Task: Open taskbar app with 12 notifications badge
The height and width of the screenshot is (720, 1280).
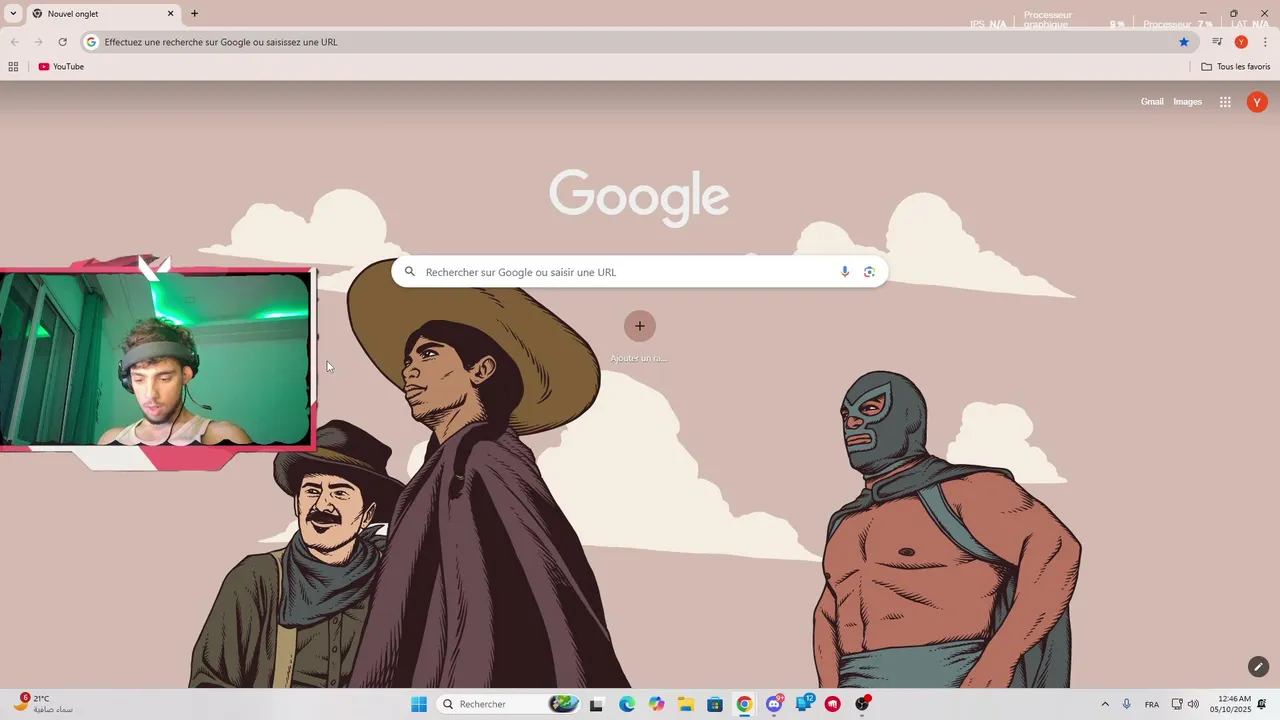Action: click(804, 704)
